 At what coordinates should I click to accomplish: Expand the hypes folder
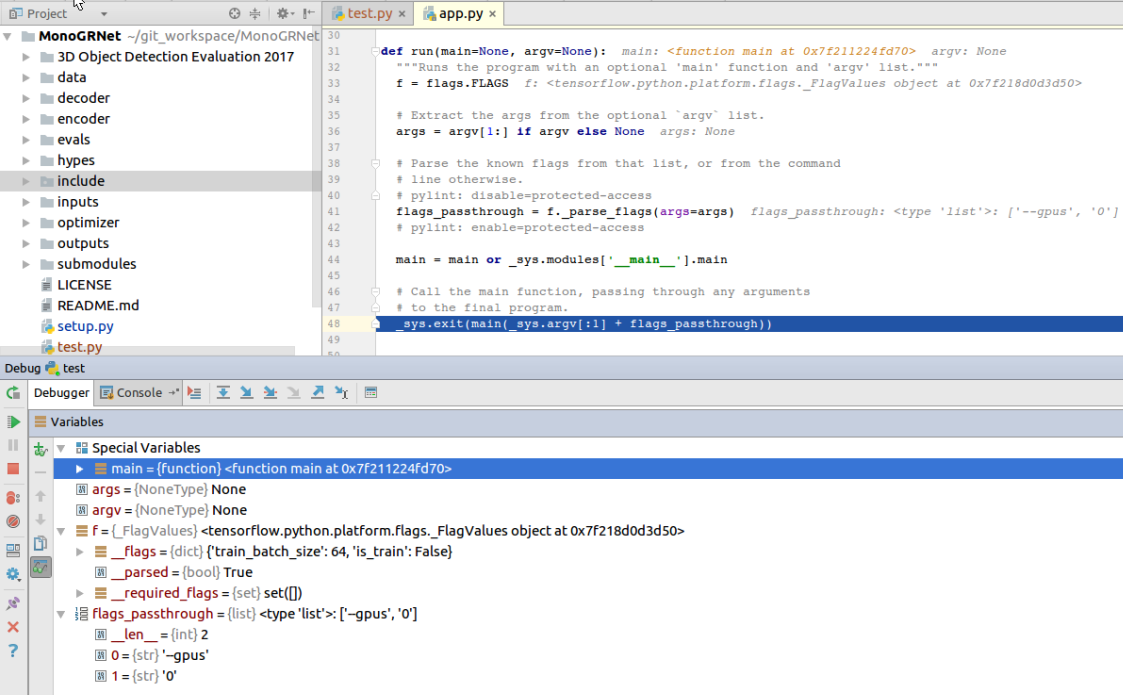point(26,160)
